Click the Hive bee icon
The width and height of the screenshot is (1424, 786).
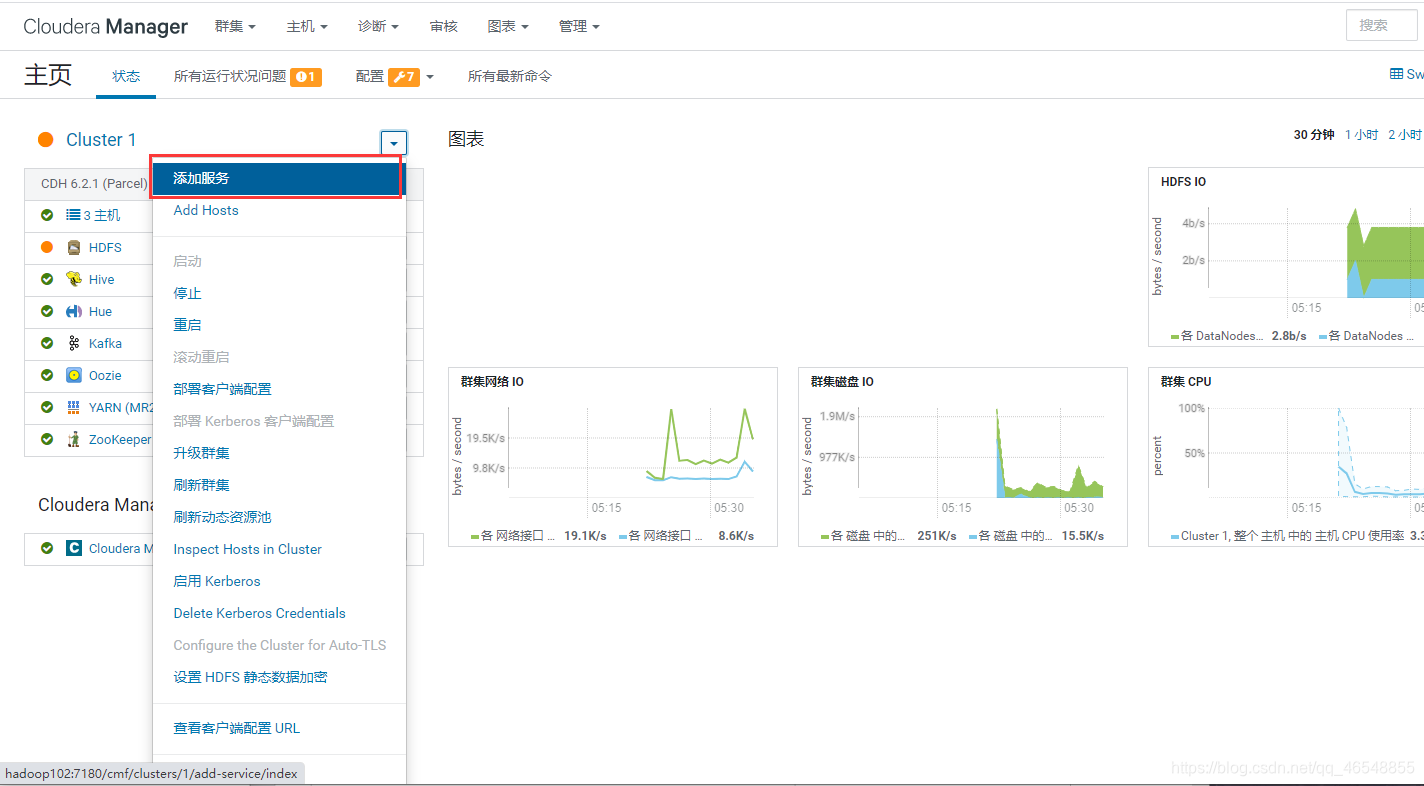coord(73,279)
